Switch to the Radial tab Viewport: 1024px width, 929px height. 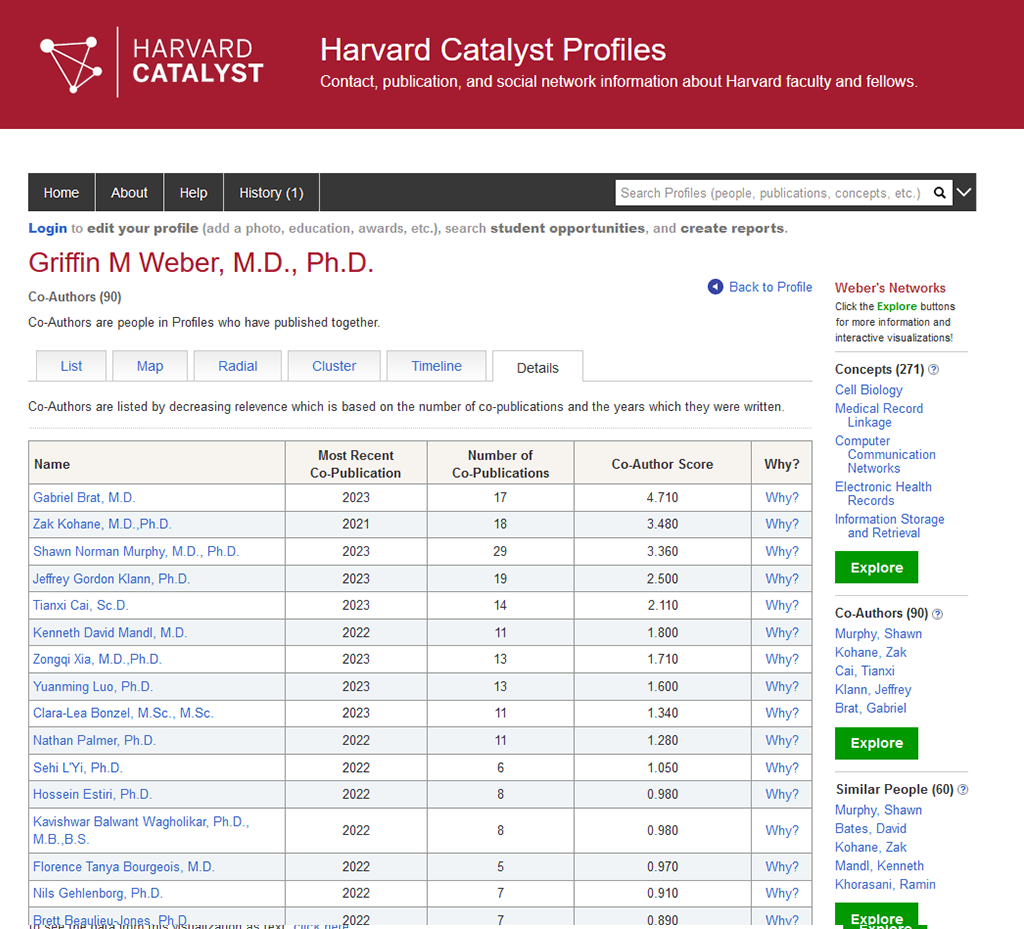(238, 366)
